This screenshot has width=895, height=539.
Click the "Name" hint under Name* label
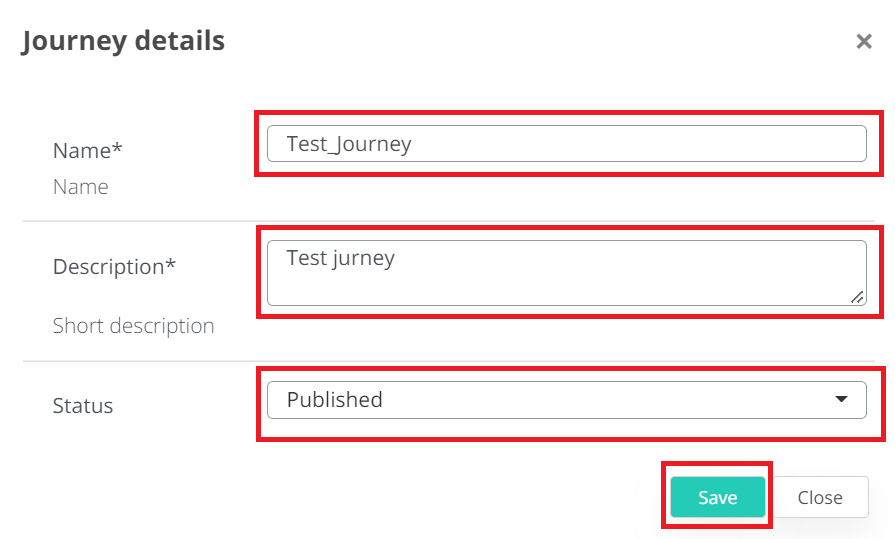click(80, 187)
